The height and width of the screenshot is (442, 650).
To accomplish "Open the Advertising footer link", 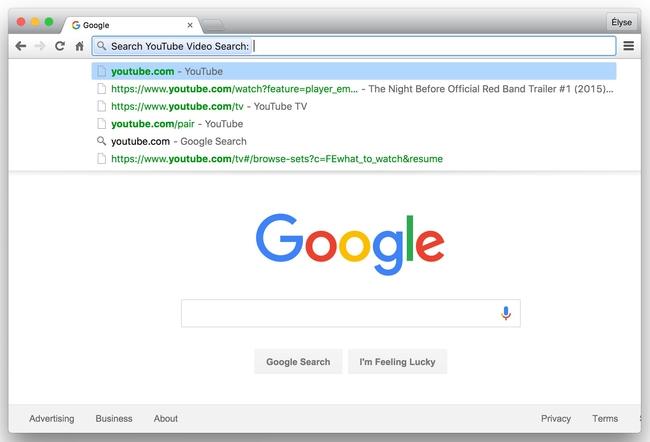I will point(51,418).
